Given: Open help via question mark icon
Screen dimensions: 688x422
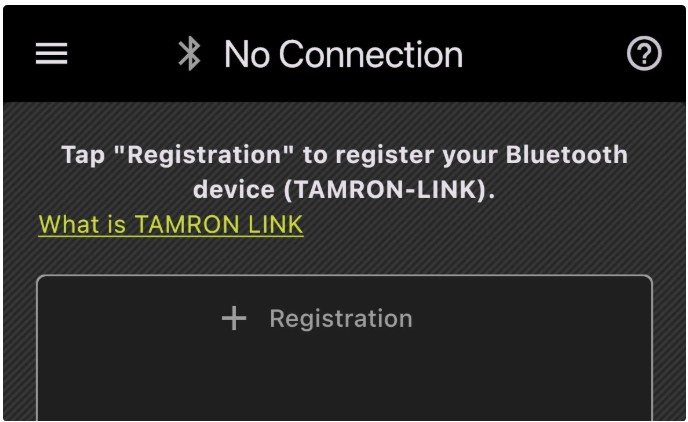Looking at the screenshot, I should tap(644, 55).
